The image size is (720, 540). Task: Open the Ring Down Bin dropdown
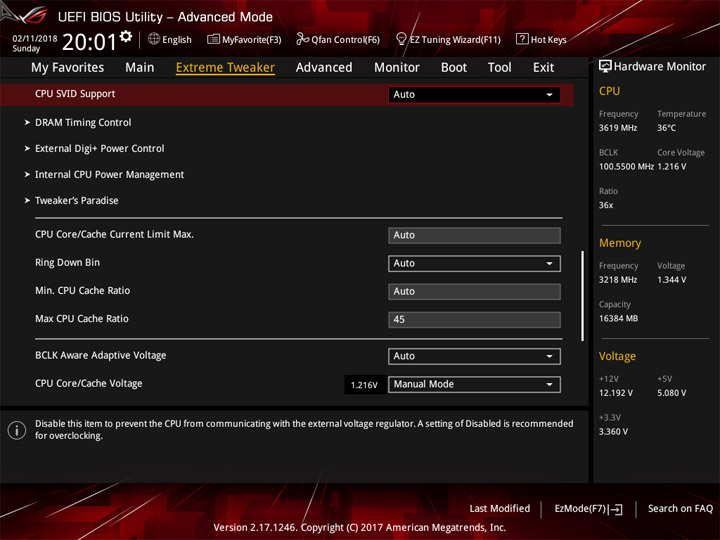click(x=474, y=264)
